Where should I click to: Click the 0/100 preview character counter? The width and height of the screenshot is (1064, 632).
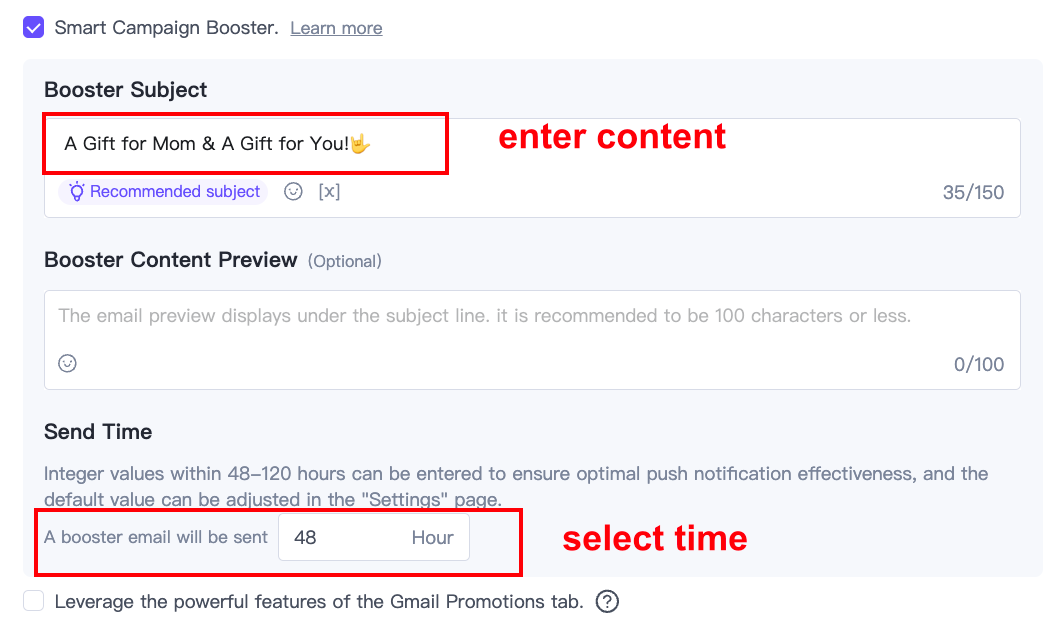pyautogui.click(x=979, y=364)
